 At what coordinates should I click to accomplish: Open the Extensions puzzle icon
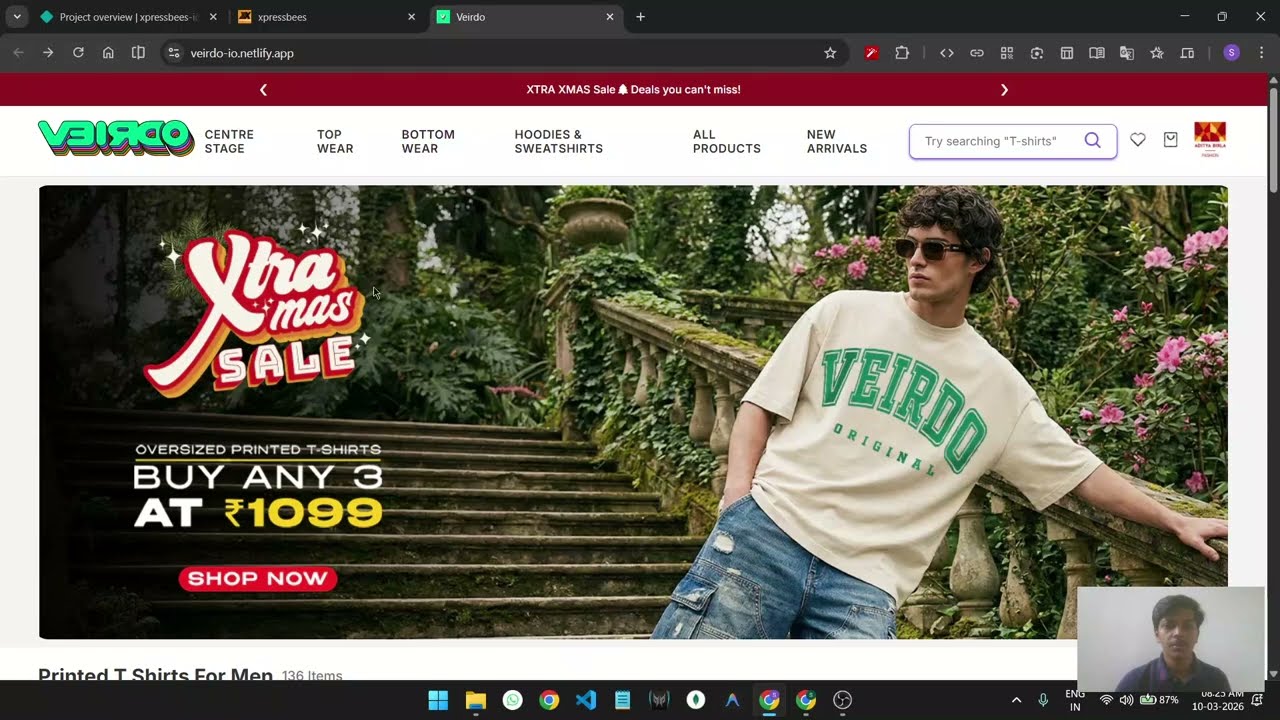pyautogui.click(x=902, y=53)
